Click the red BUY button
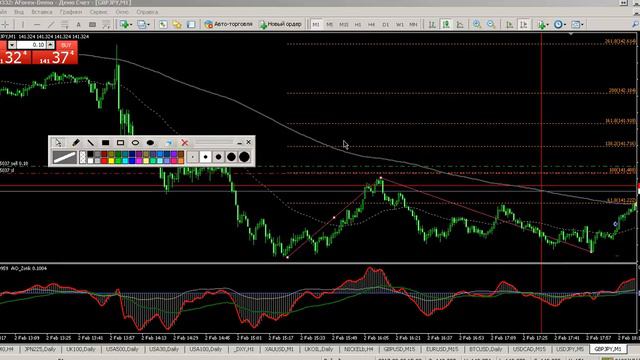This screenshot has height=360, width=640. pos(67,45)
